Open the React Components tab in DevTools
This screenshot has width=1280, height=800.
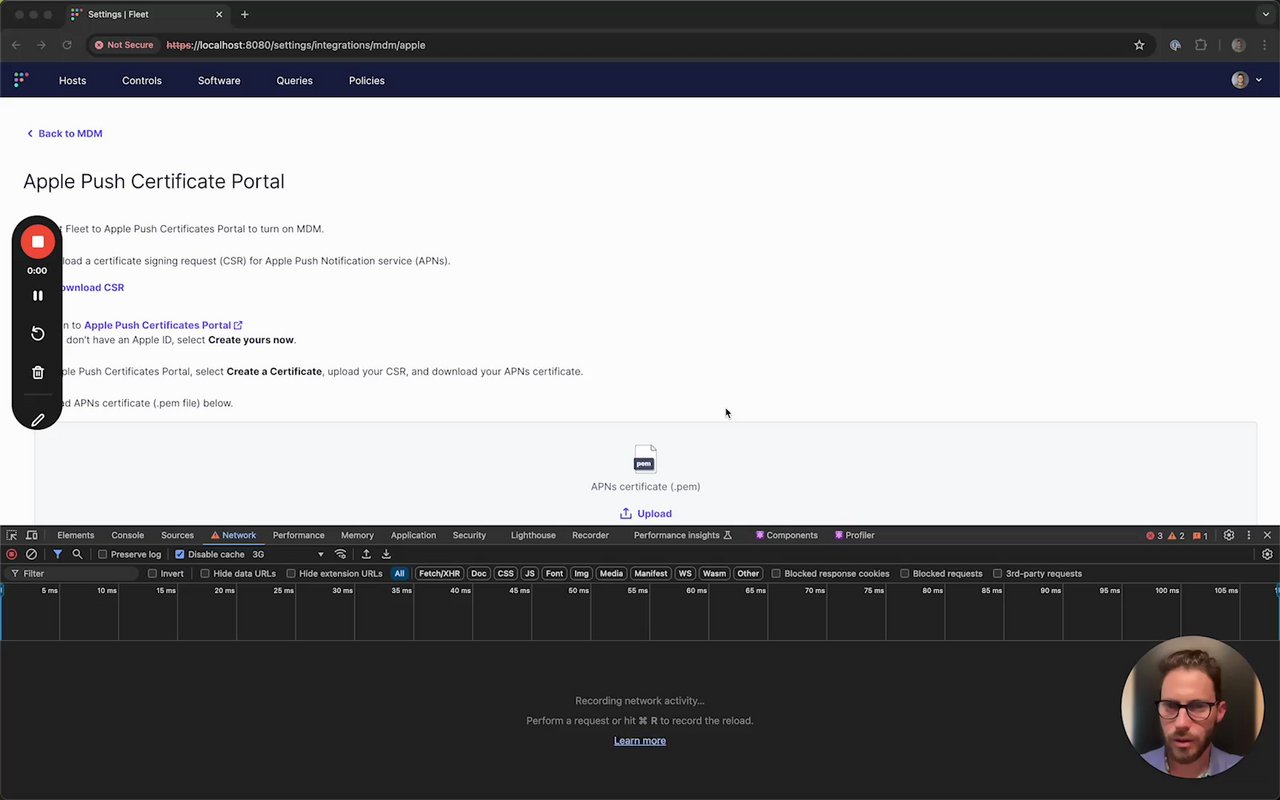click(786, 535)
